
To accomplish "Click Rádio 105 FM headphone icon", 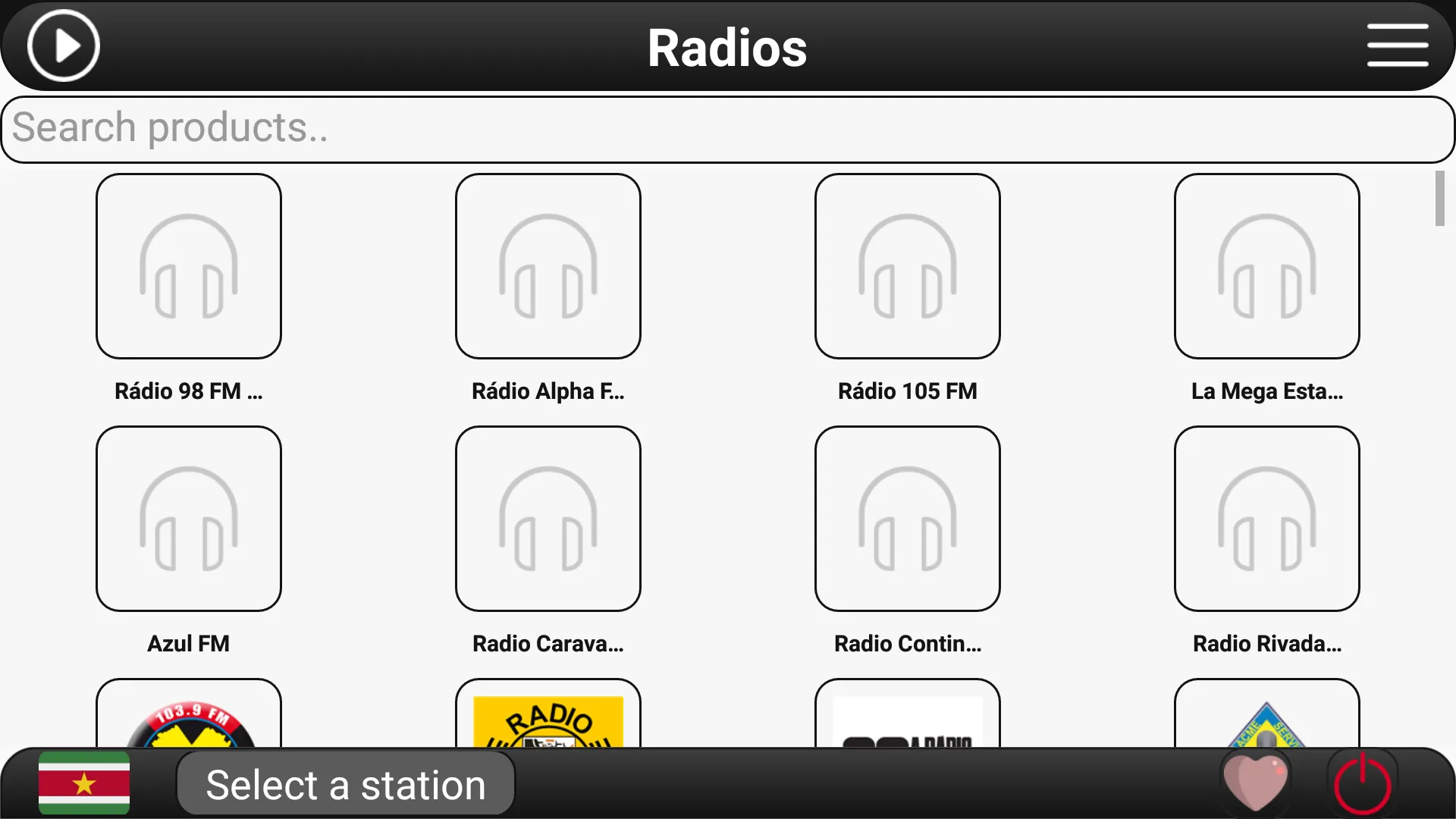I will tap(907, 266).
